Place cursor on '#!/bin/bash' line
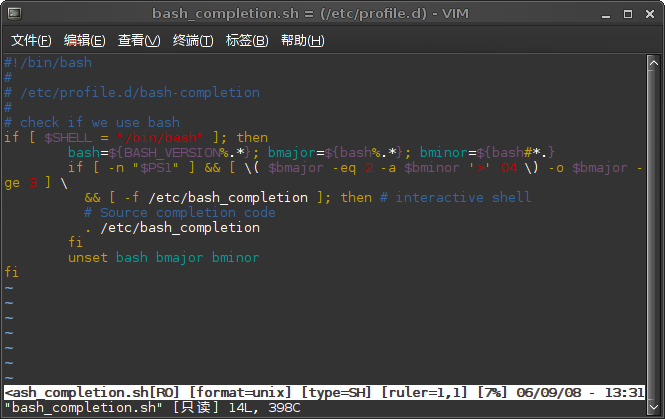 click(x=48, y=63)
